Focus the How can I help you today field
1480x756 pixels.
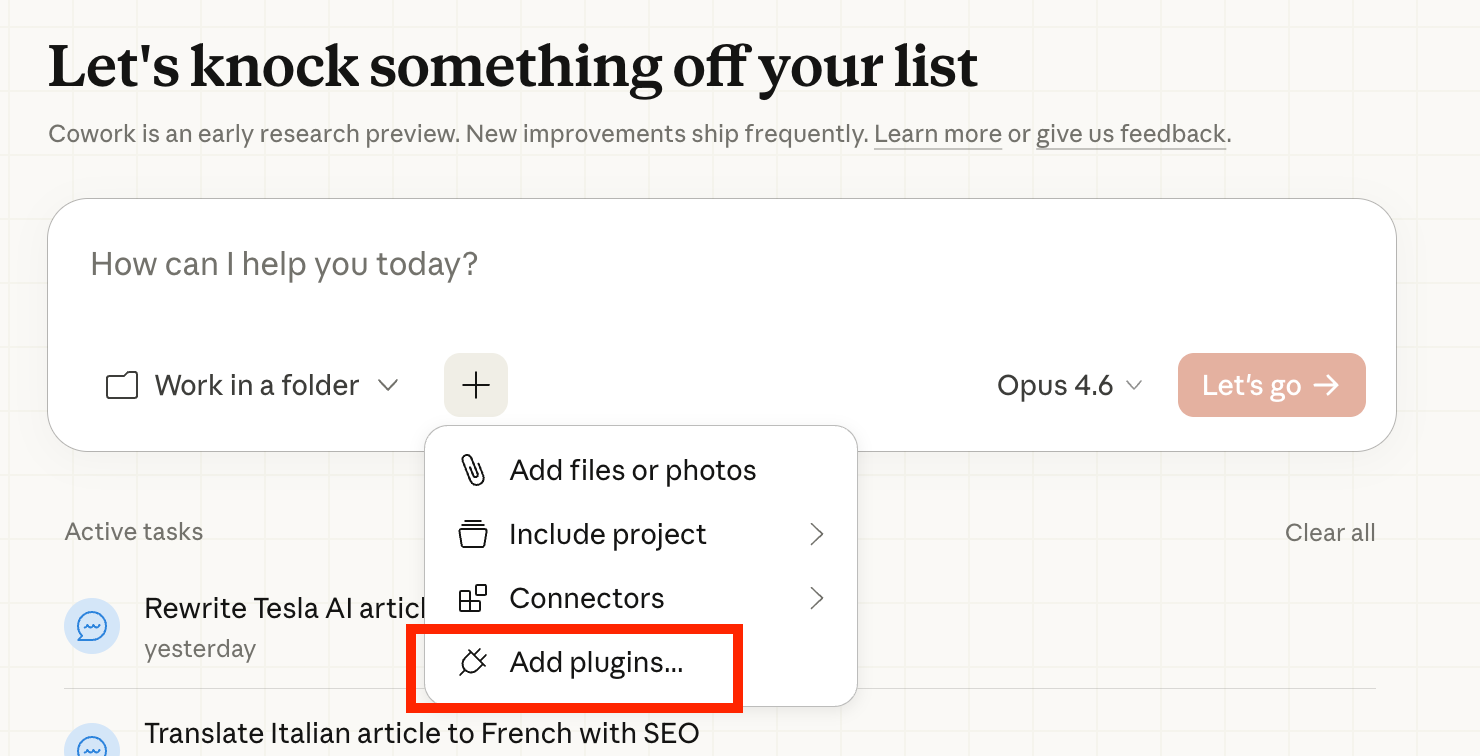(x=700, y=265)
